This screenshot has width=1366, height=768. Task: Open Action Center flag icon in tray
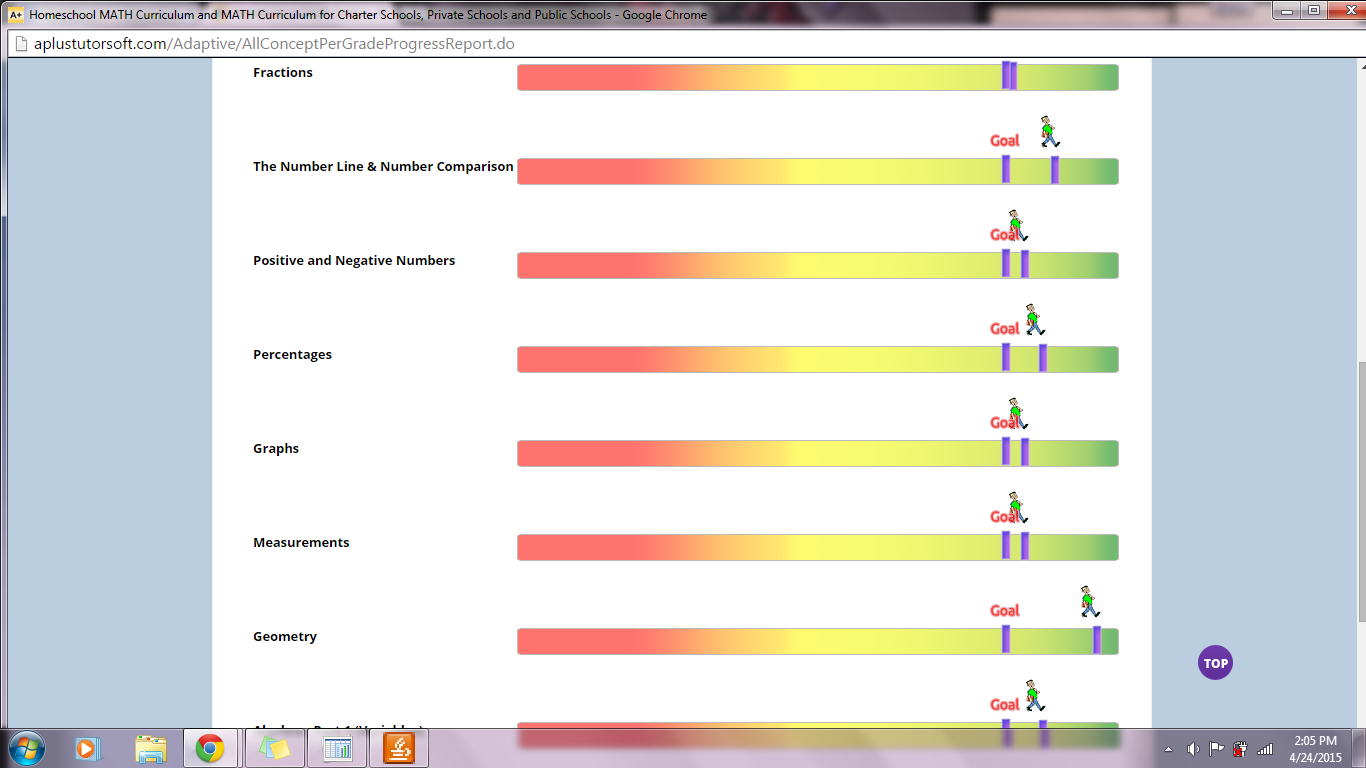1217,748
